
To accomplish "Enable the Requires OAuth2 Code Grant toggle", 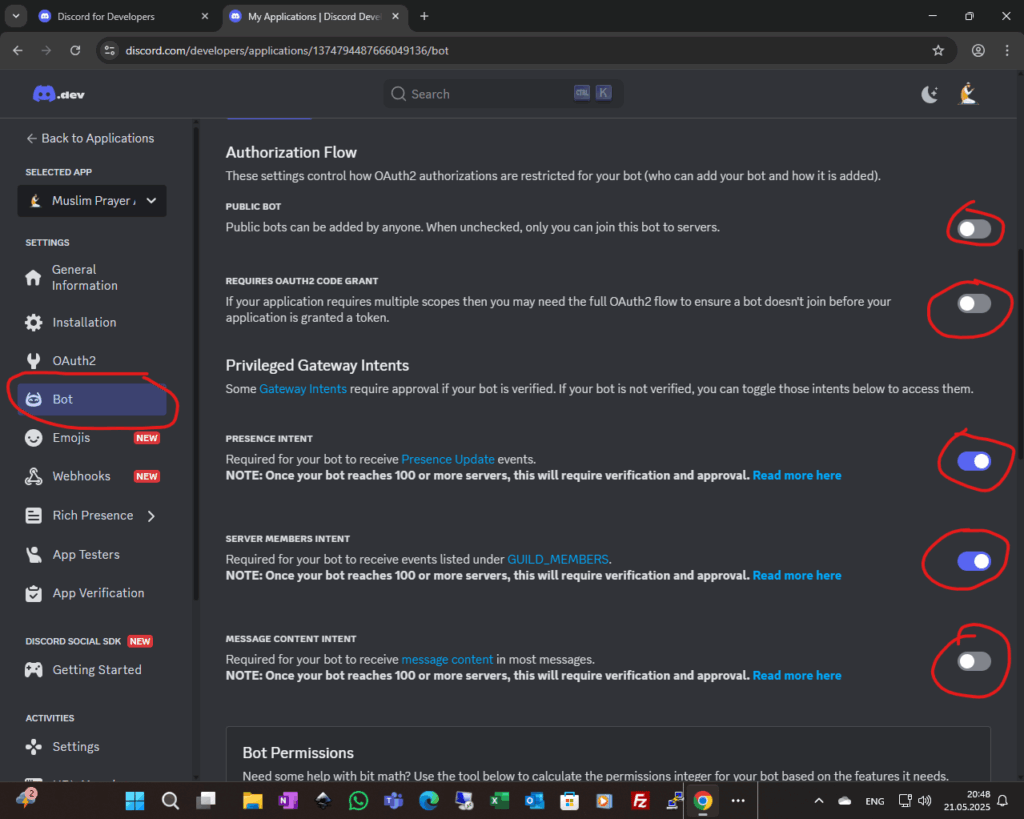I will coord(974,303).
